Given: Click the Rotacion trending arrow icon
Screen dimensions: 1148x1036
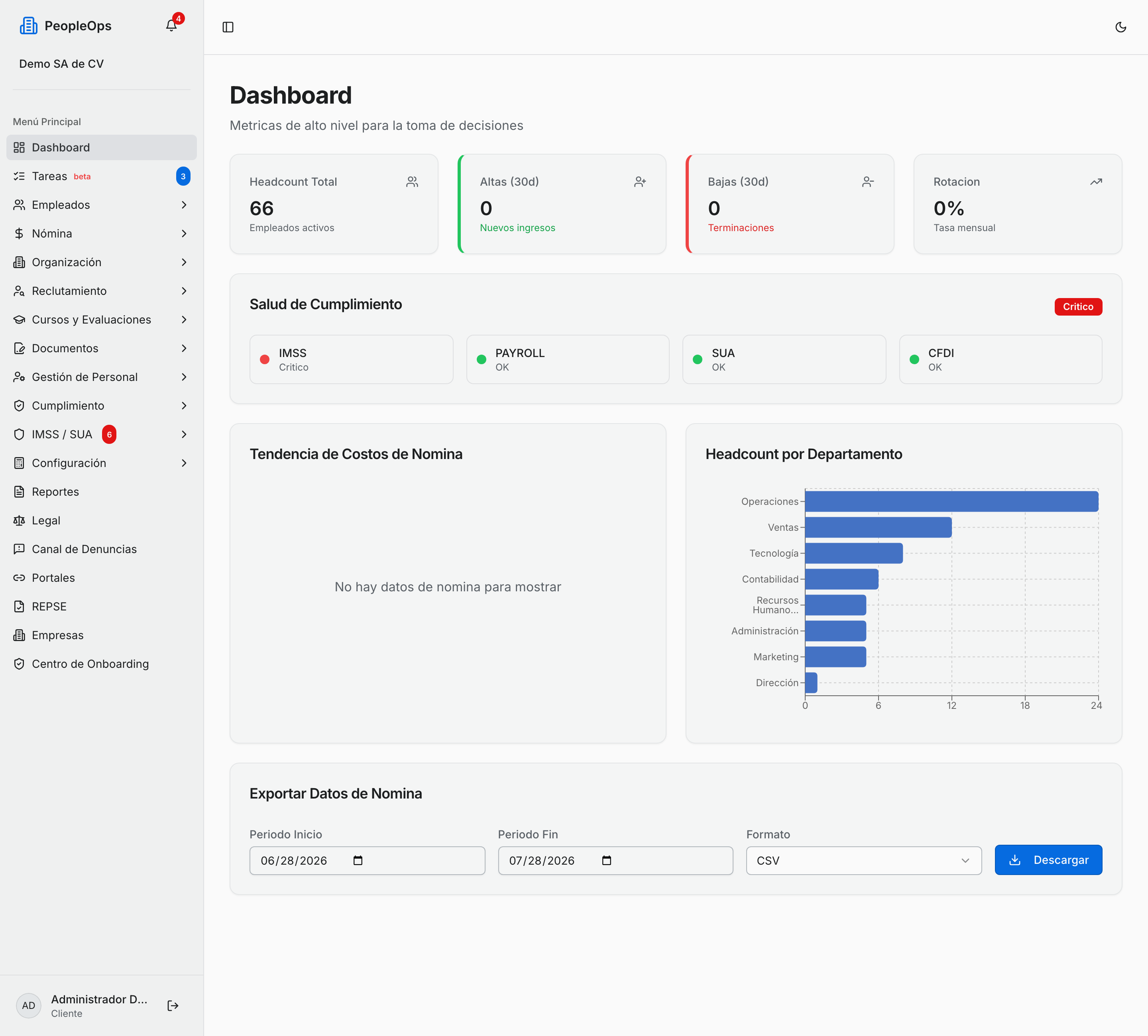Looking at the screenshot, I should point(1096,182).
